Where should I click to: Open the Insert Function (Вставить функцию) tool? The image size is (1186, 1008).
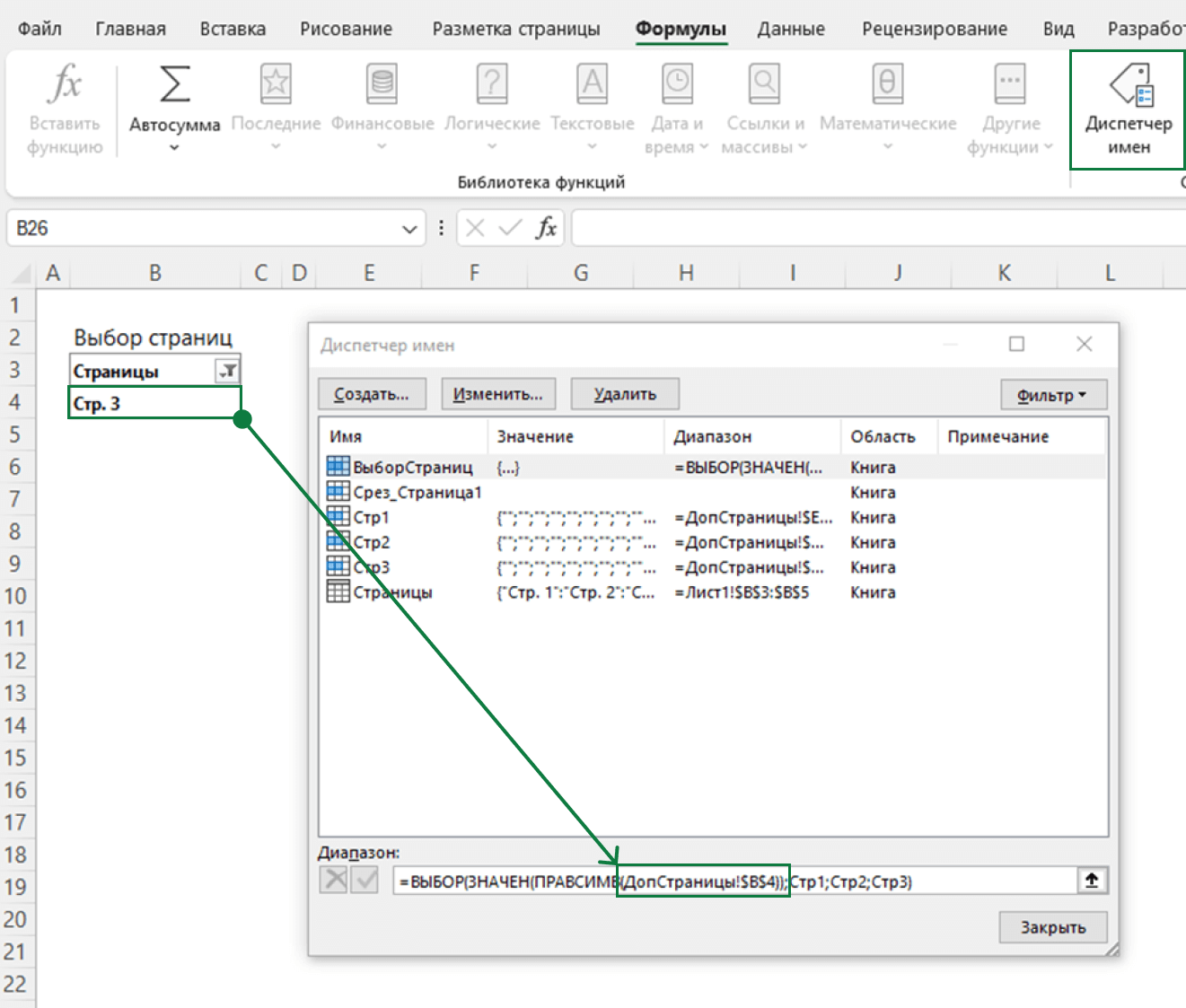point(65,110)
